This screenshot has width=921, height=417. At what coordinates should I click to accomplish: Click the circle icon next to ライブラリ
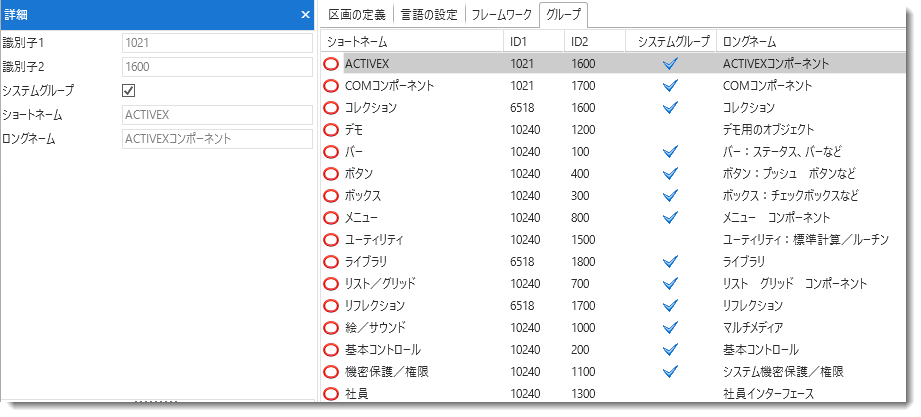click(x=331, y=261)
